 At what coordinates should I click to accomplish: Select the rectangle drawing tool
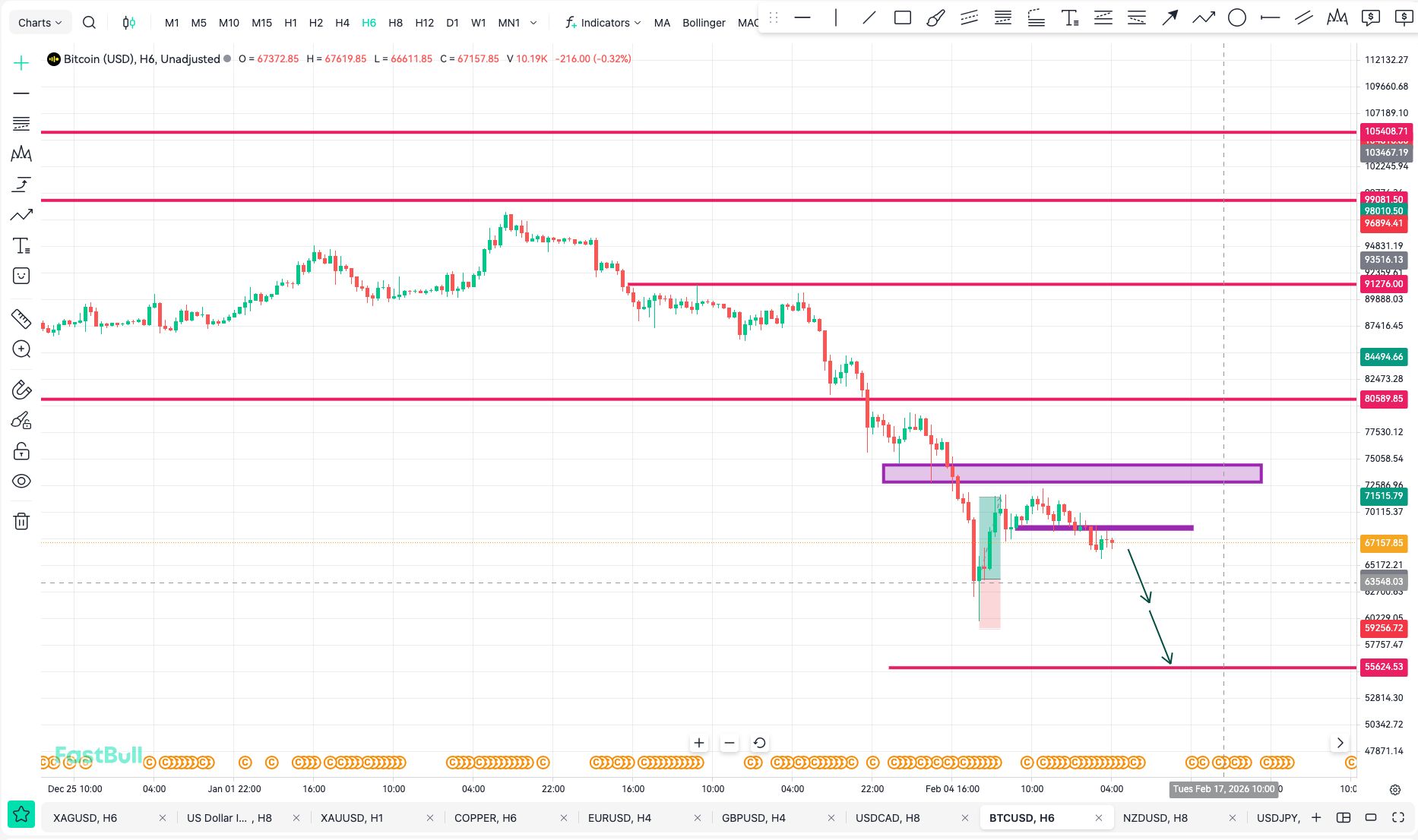902,17
